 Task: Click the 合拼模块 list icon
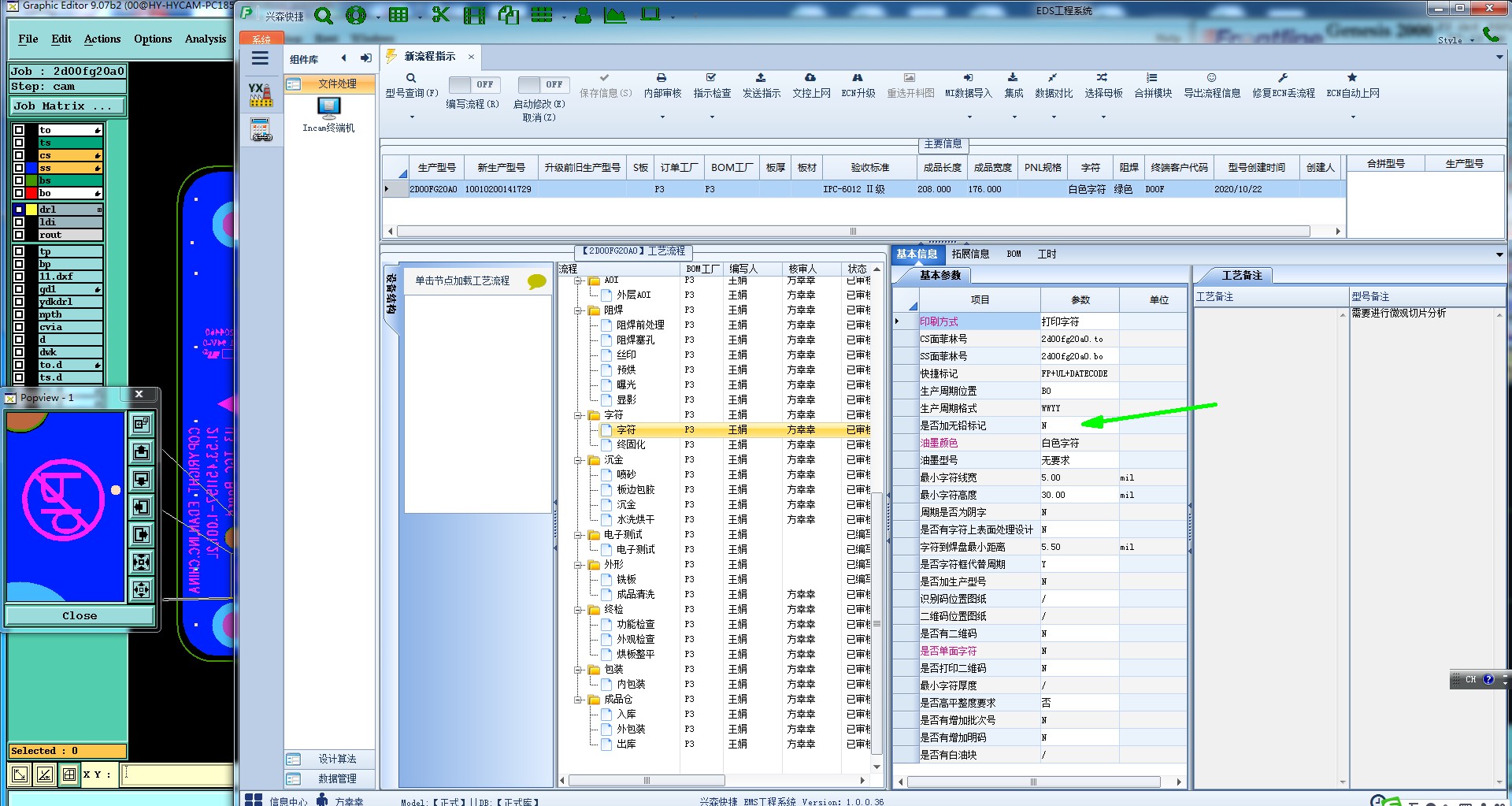[1152, 78]
